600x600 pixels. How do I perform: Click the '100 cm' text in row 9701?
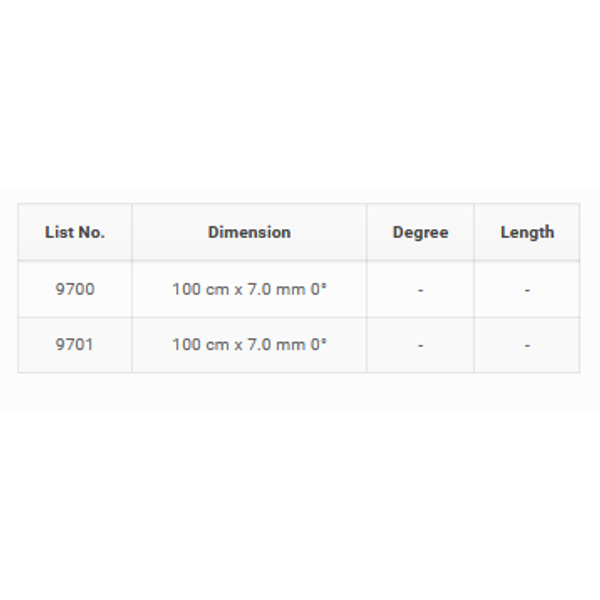click(x=201, y=344)
